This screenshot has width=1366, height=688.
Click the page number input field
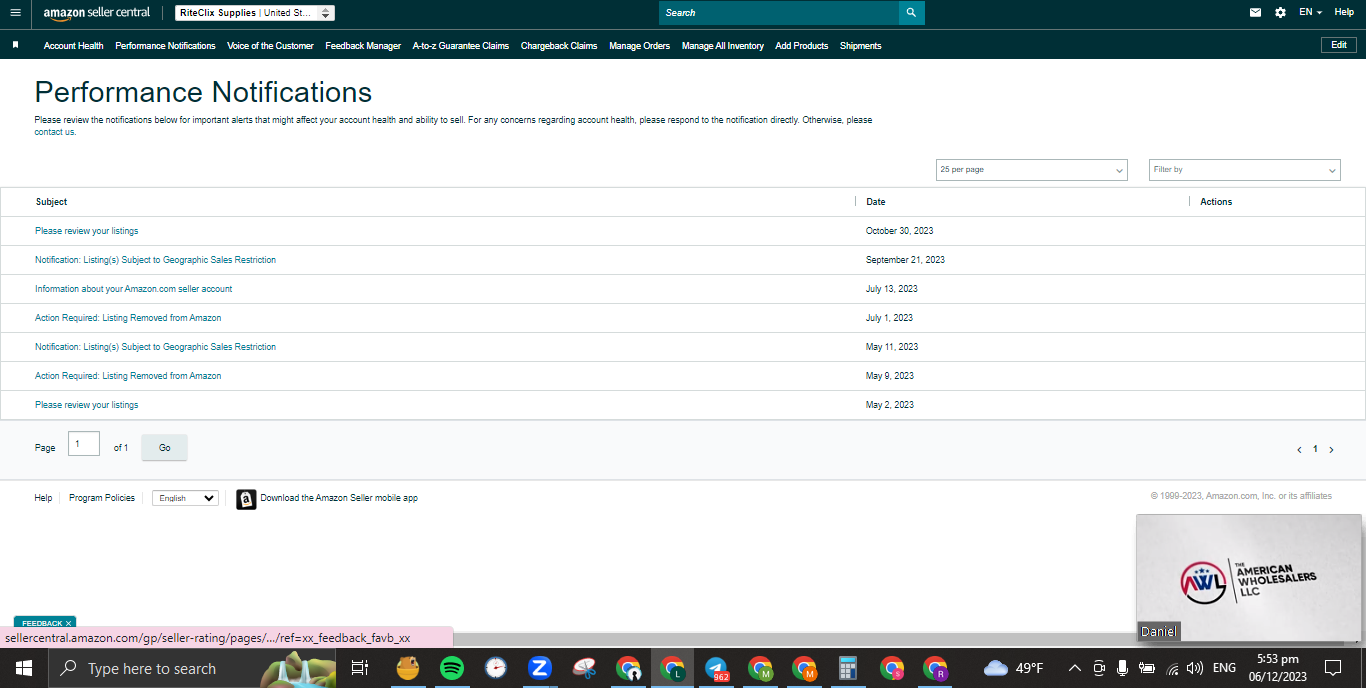84,444
